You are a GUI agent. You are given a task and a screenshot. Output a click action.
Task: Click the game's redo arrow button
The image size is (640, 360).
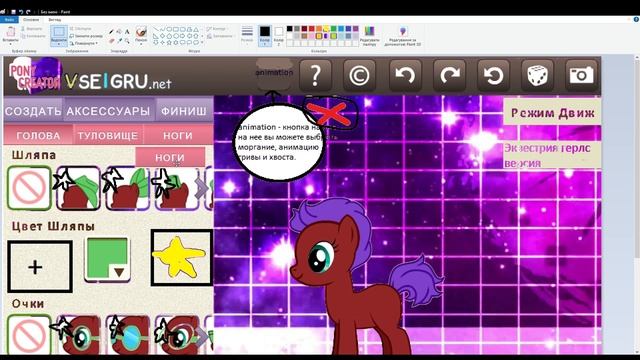pos(449,75)
